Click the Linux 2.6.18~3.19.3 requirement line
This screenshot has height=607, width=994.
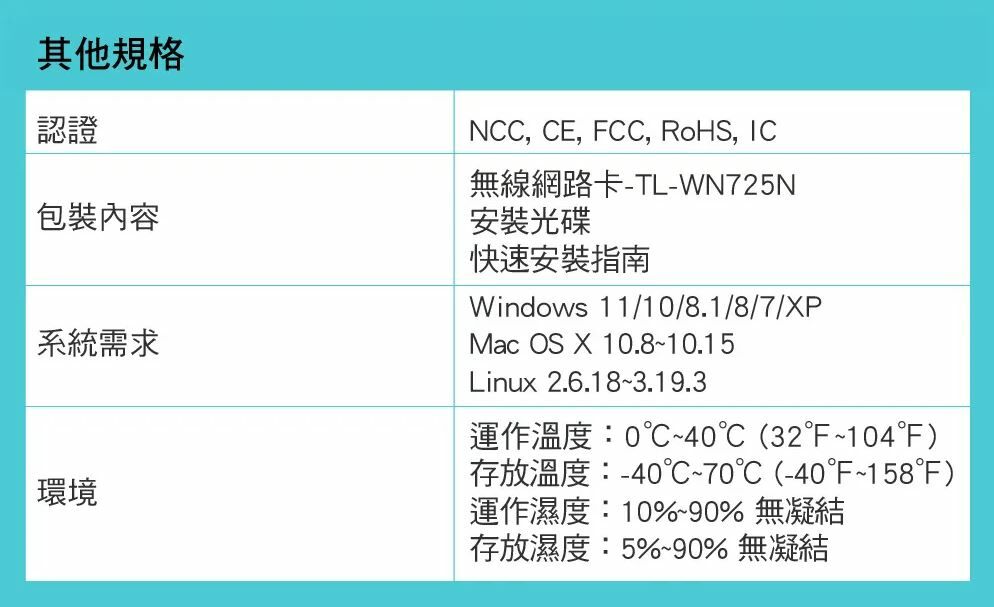coord(588,383)
